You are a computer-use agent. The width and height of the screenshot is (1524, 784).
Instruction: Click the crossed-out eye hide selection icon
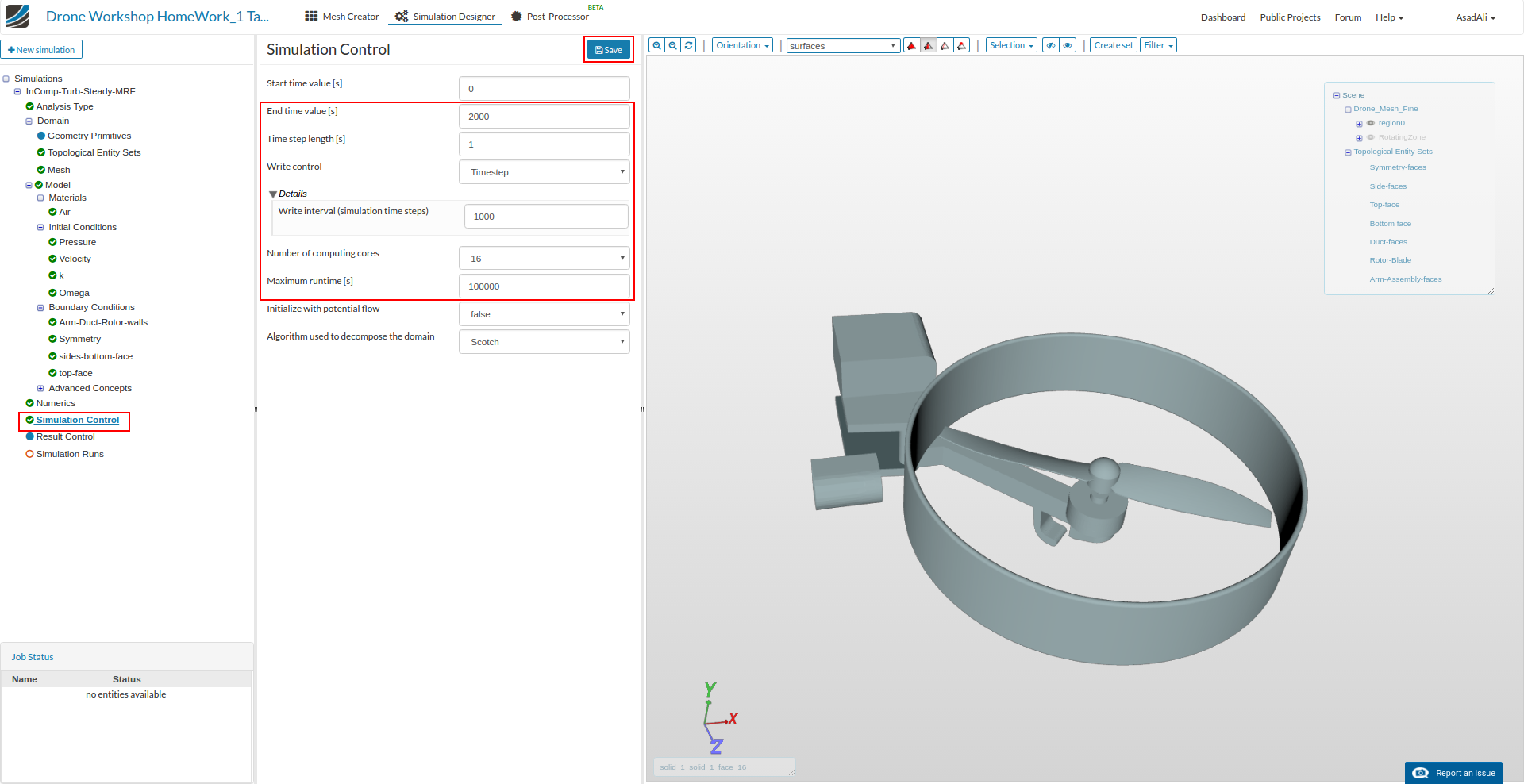[x=1050, y=45]
